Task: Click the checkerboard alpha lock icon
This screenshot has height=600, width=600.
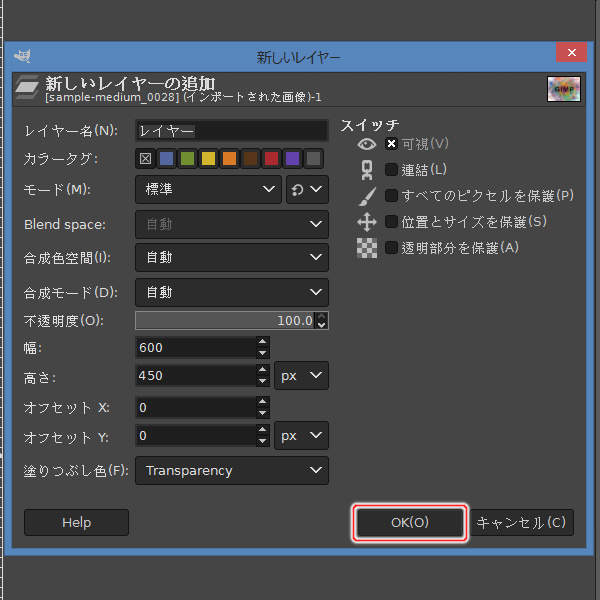Action: point(367,248)
